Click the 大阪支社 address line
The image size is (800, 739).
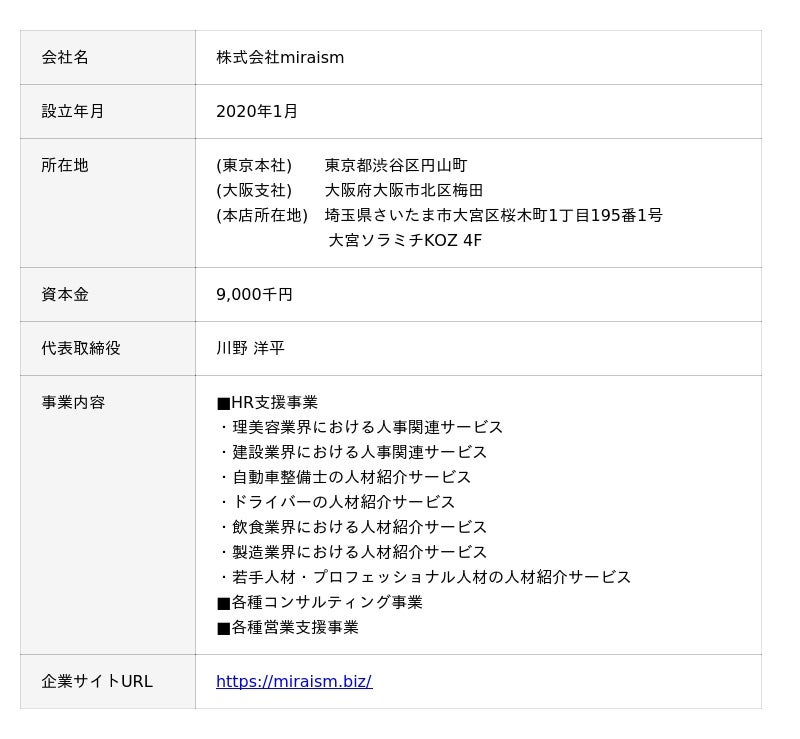(349, 190)
